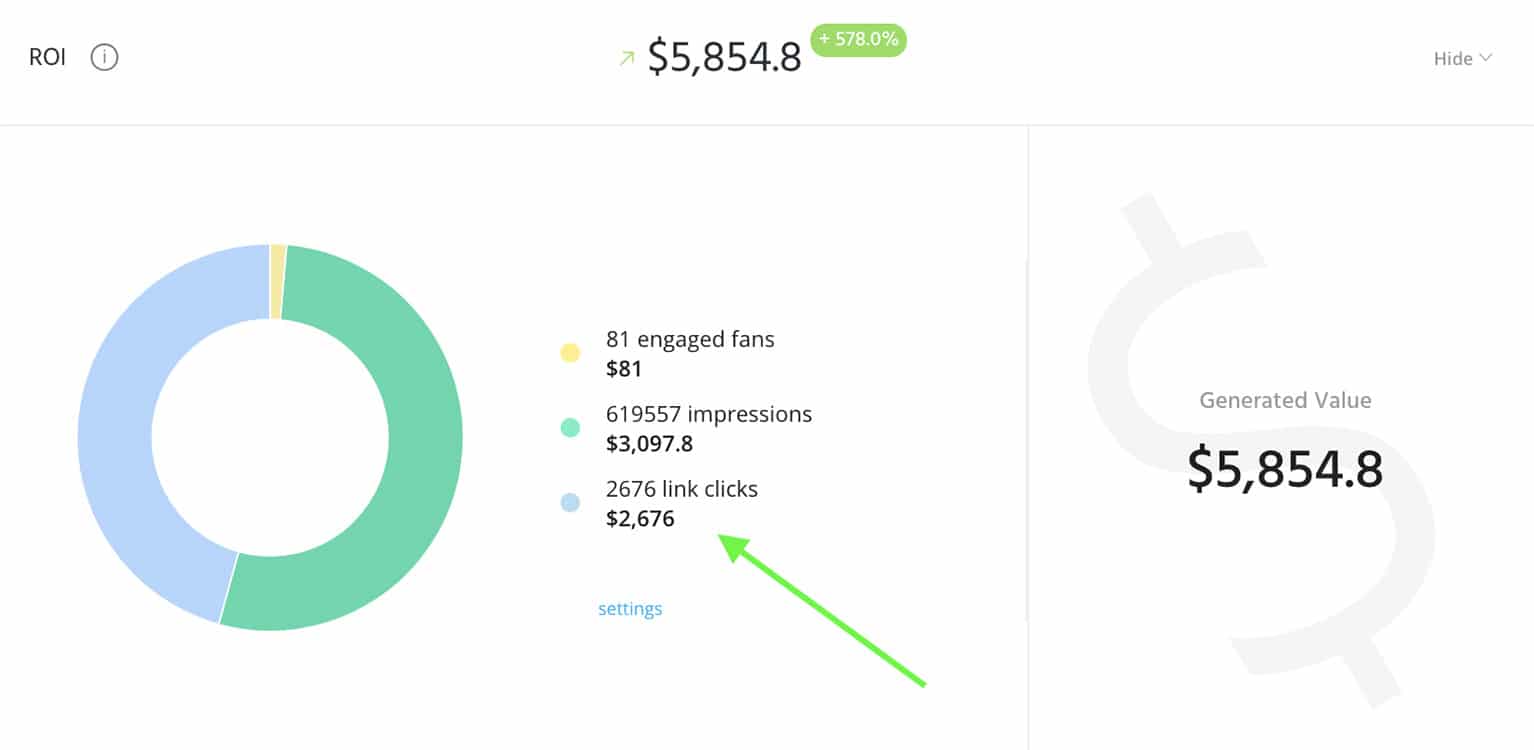This screenshot has width=1534, height=750.
Task: Click the 2676 link clicks label
Action: (x=682, y=489)
